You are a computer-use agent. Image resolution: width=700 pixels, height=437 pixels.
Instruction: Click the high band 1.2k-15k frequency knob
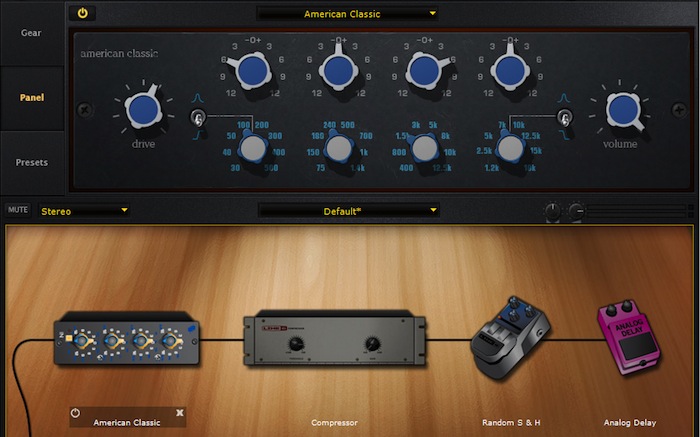pos(510,148)
